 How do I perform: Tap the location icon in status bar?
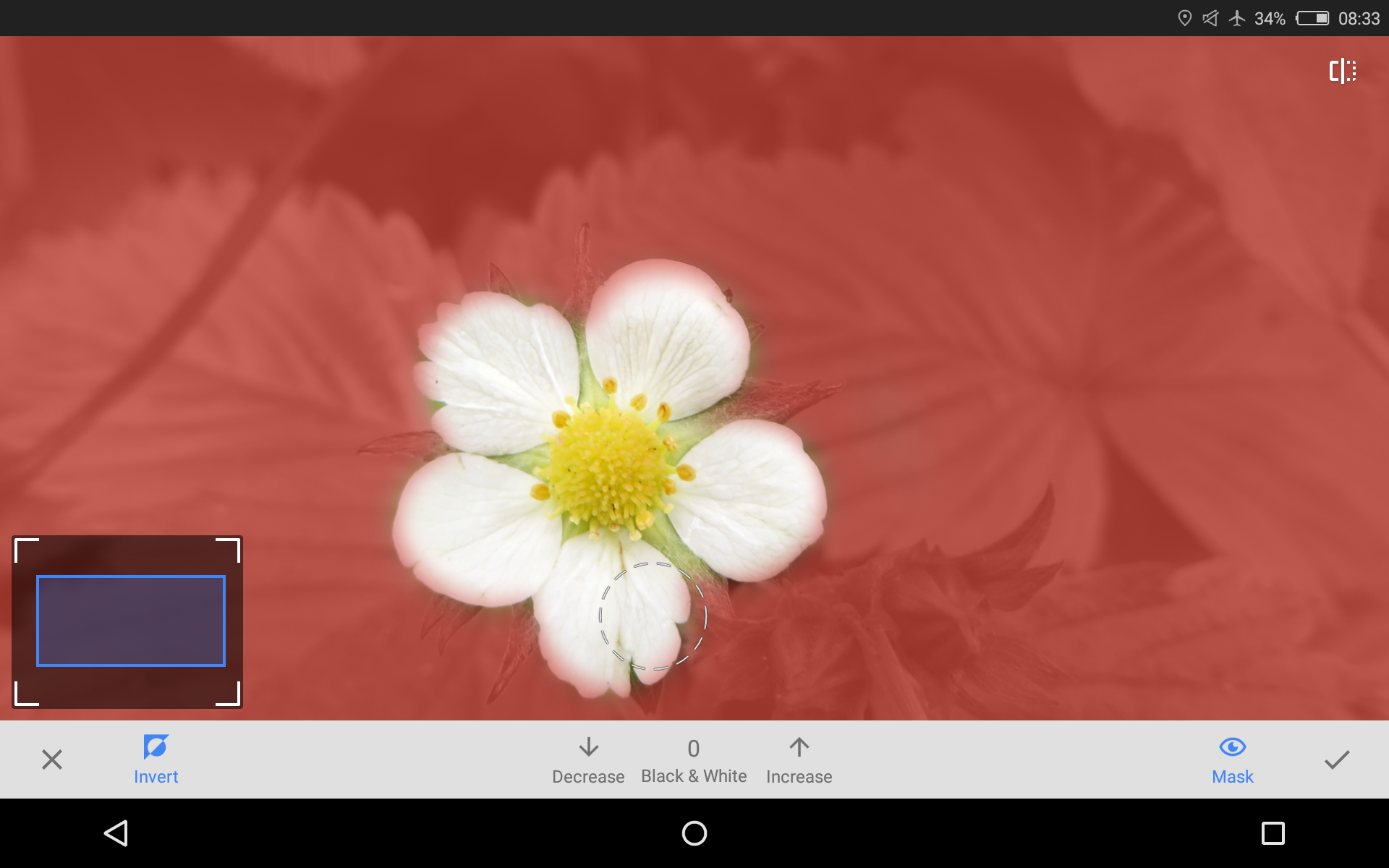tap(1184, 18)
